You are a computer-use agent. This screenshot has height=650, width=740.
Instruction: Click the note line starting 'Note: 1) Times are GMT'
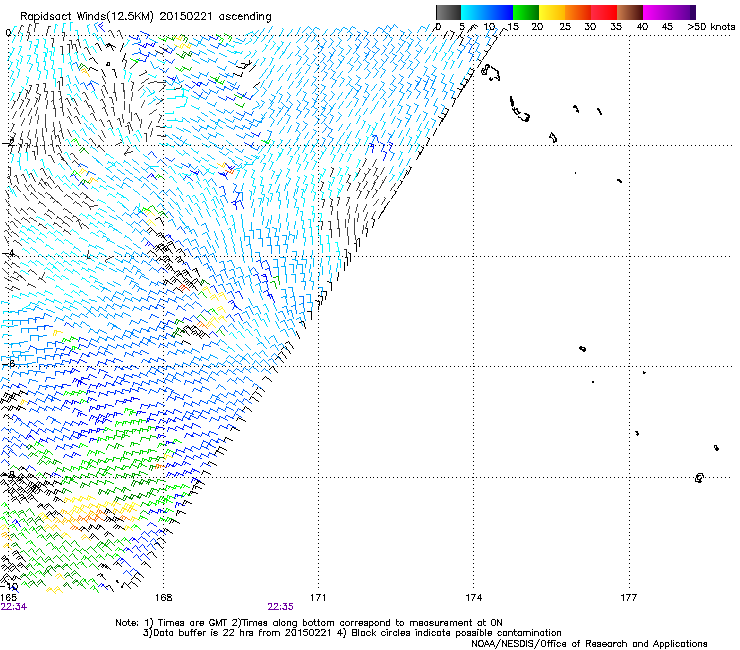309,623
